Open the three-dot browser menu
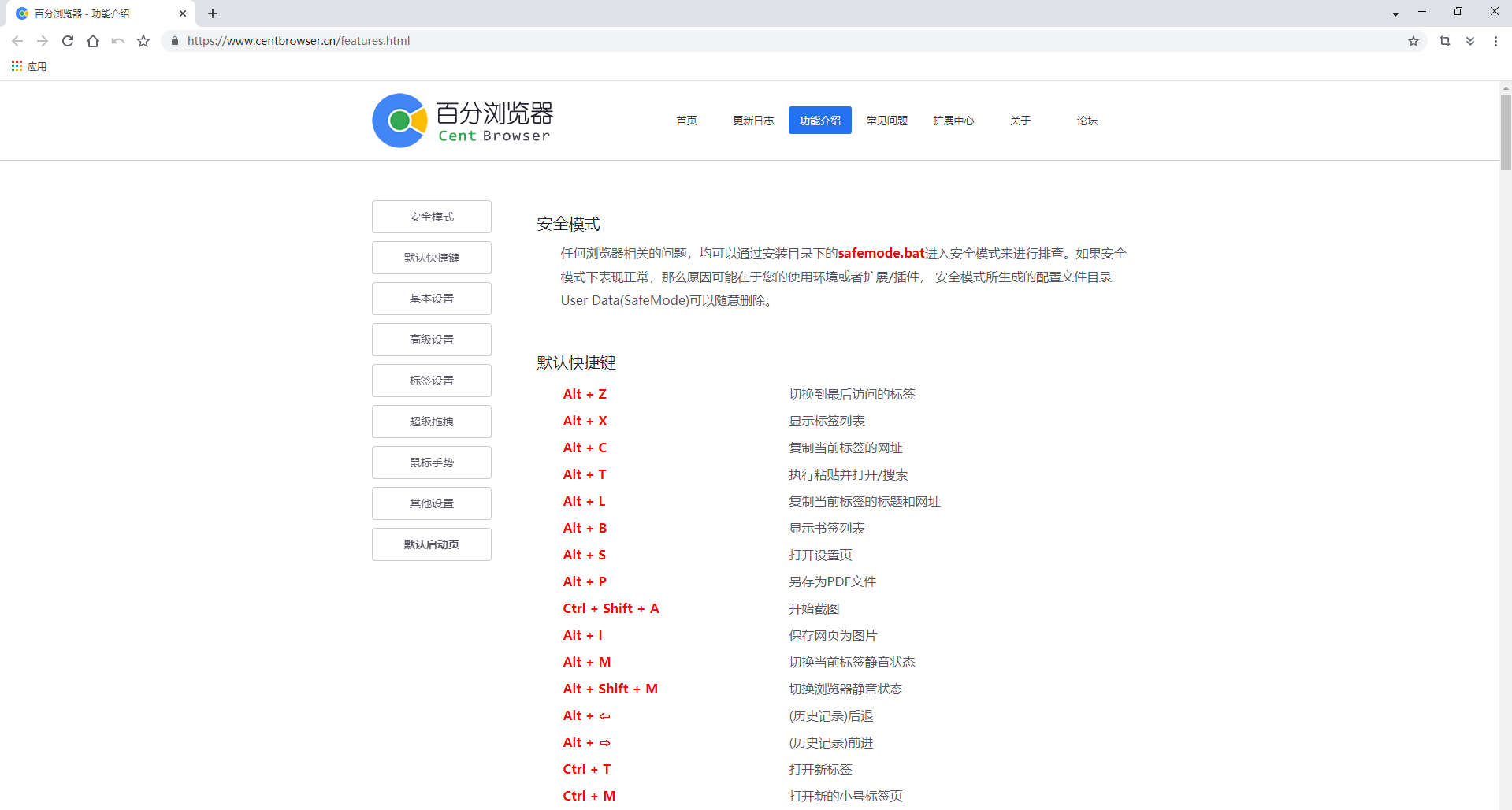 tap(1495, 41)
